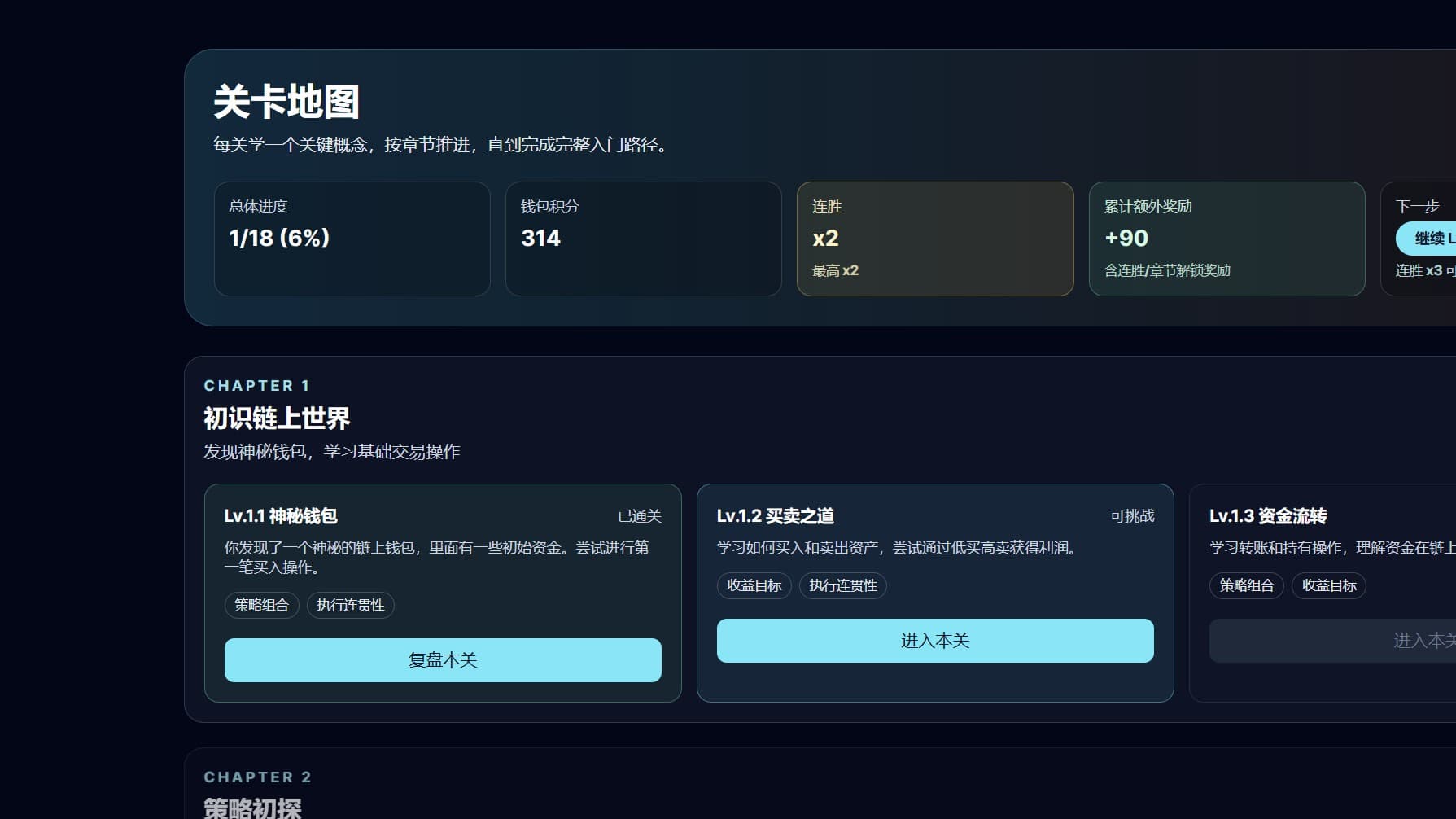Select the 执行连贯性 tag on Lv.1.1

(x=350, y=605)
